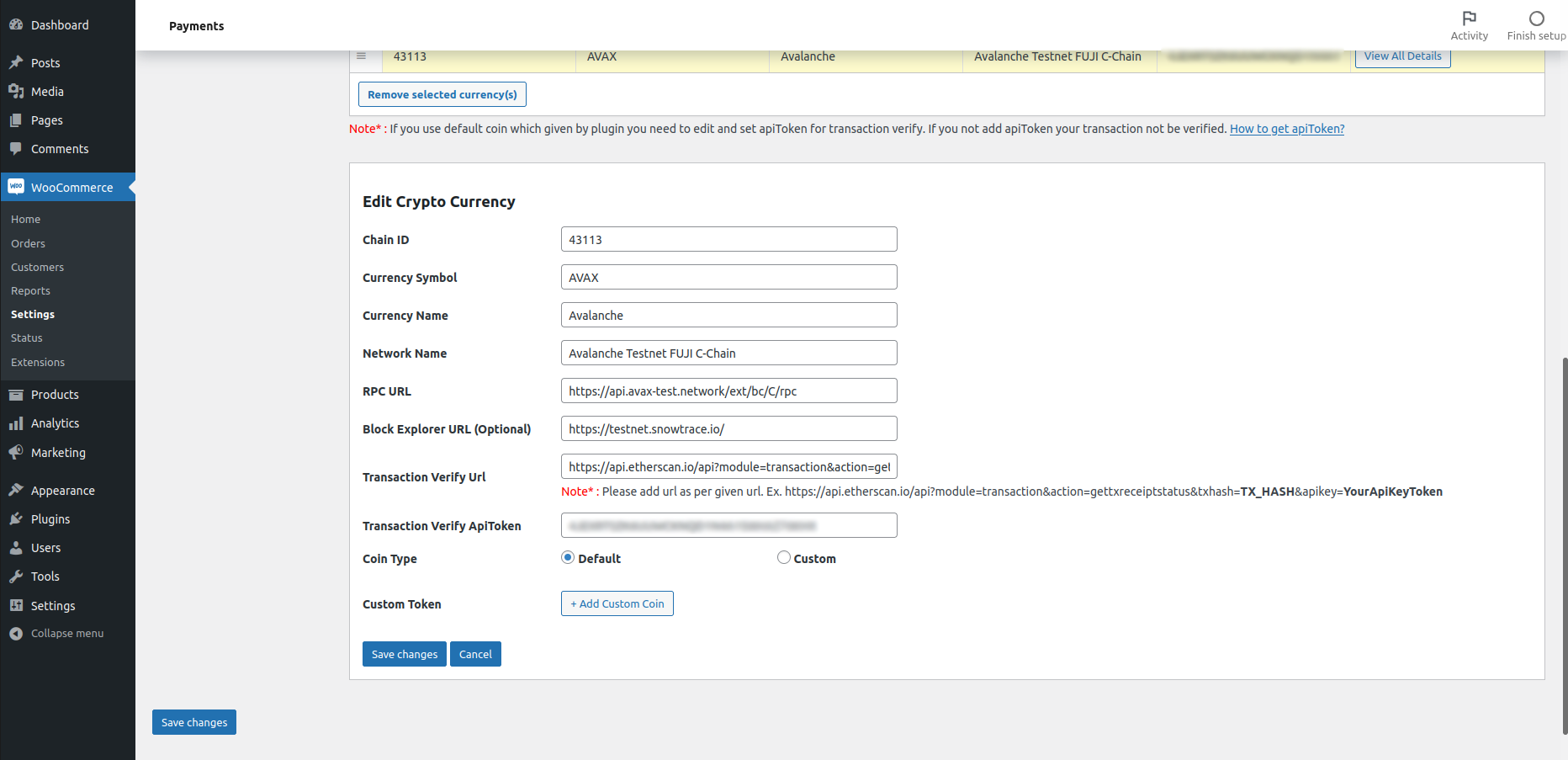Click Remove selected currency(s) button

coord(442,94)
